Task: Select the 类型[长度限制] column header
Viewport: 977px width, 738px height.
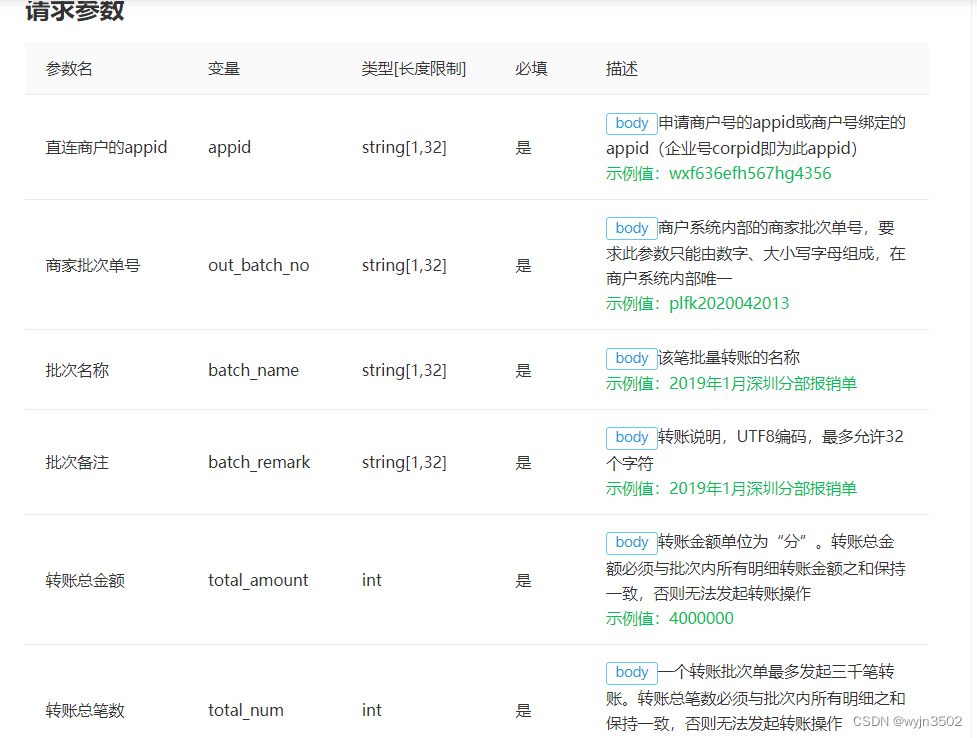Action: tap(413, 69)
